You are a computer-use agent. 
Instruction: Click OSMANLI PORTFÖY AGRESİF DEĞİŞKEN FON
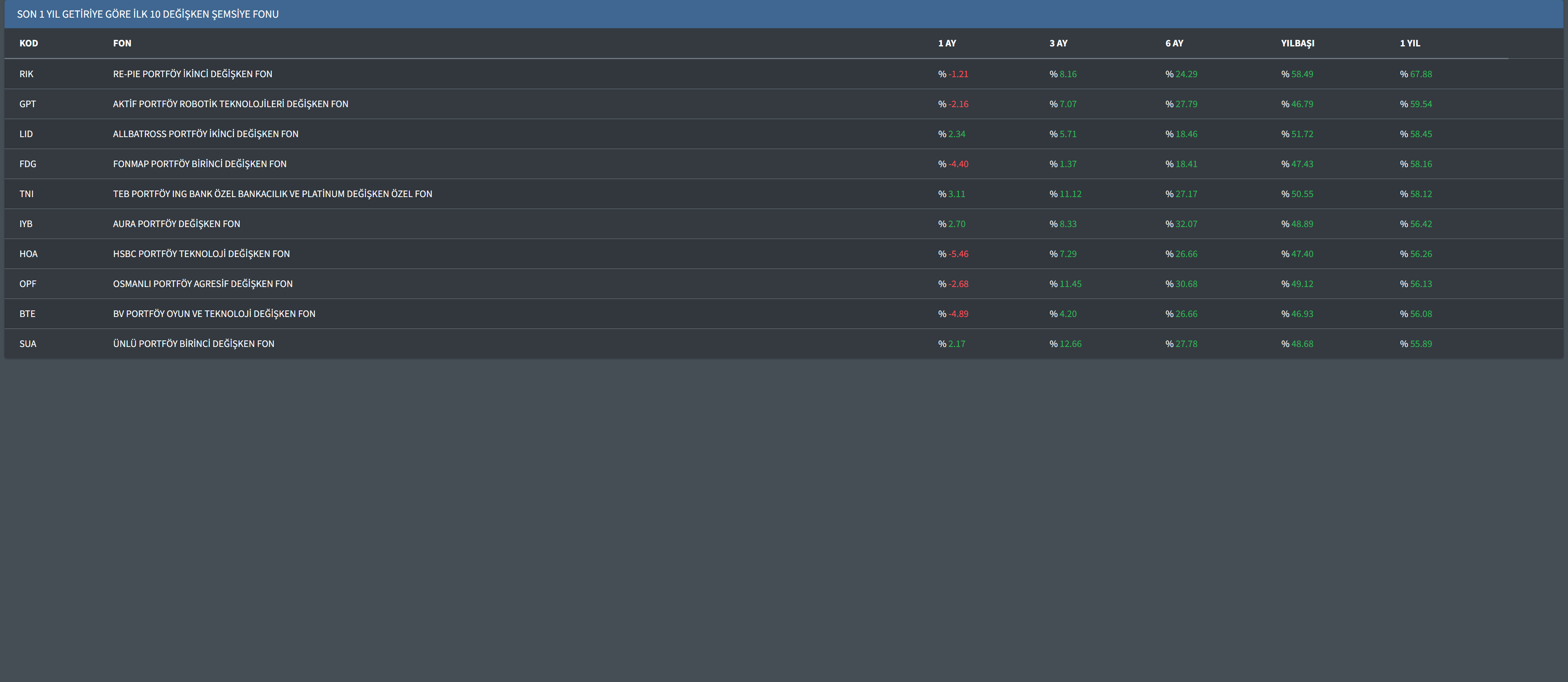click(x=203, y=284)
